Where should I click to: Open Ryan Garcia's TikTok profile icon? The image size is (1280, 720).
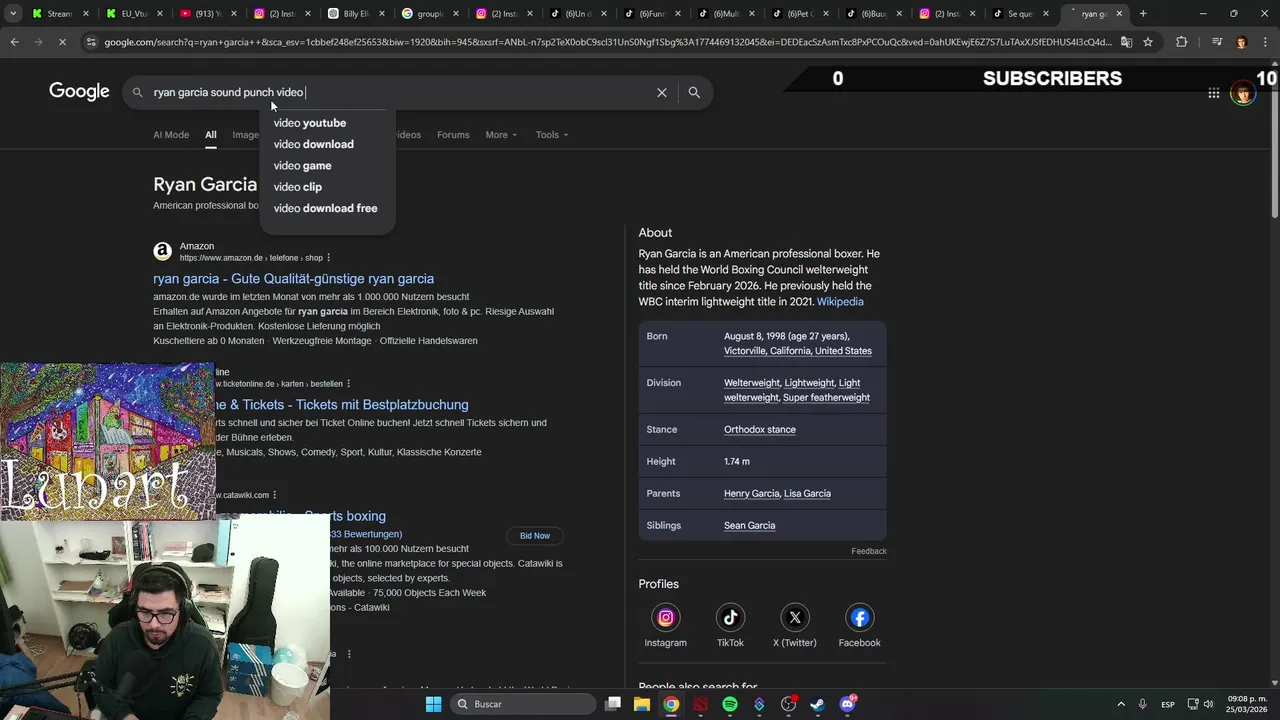click(730, 617)
